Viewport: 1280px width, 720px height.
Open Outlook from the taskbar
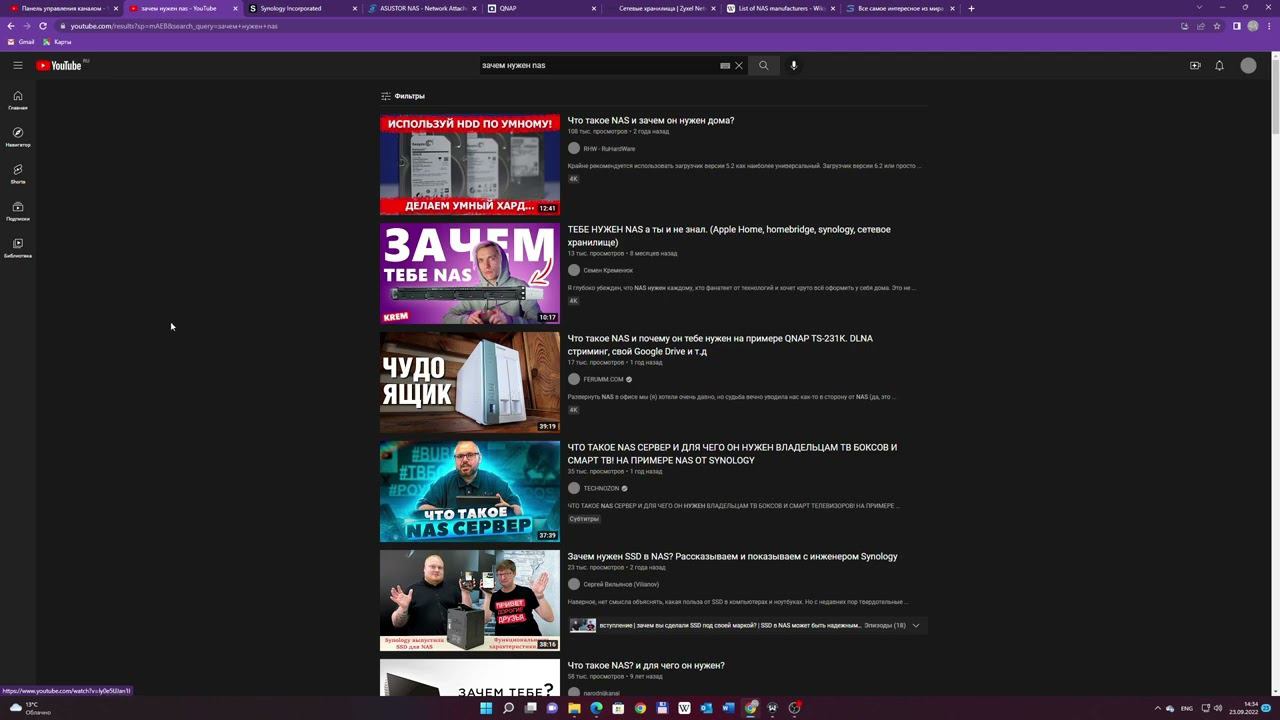(x=706, y=708)
